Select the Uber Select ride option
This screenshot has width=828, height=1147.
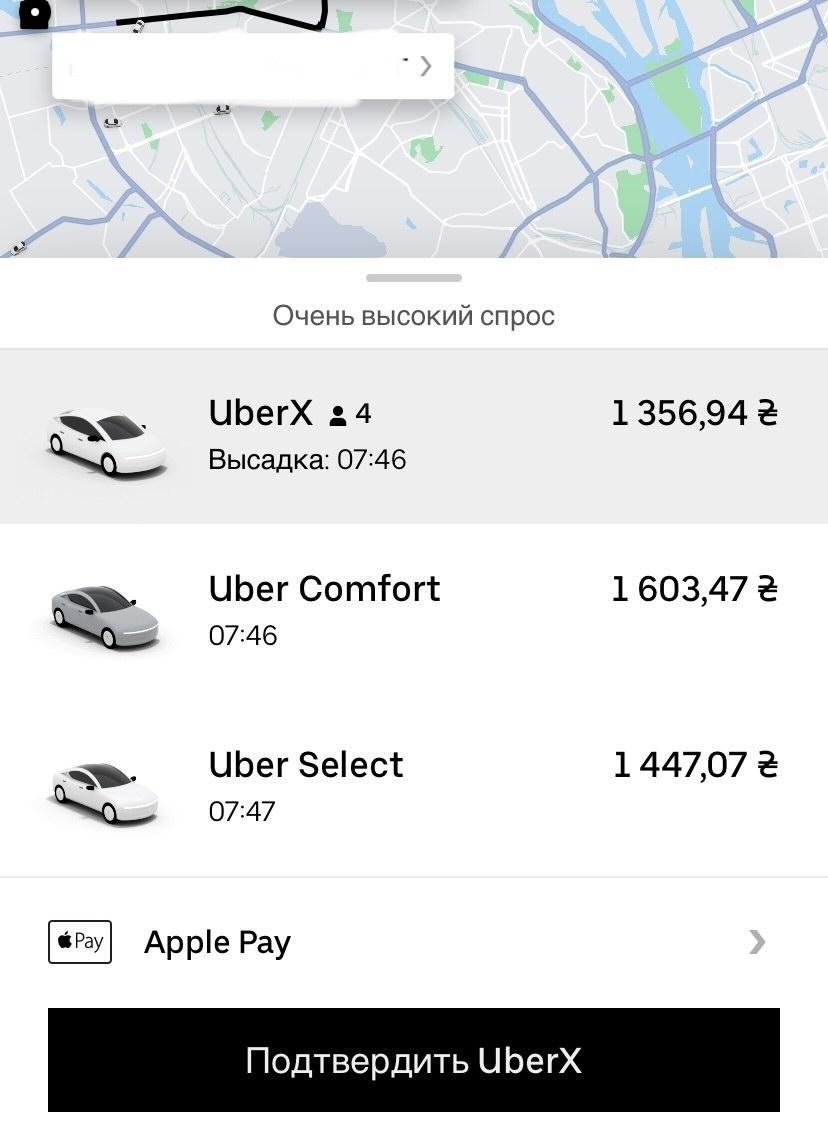tap(414, 786)
